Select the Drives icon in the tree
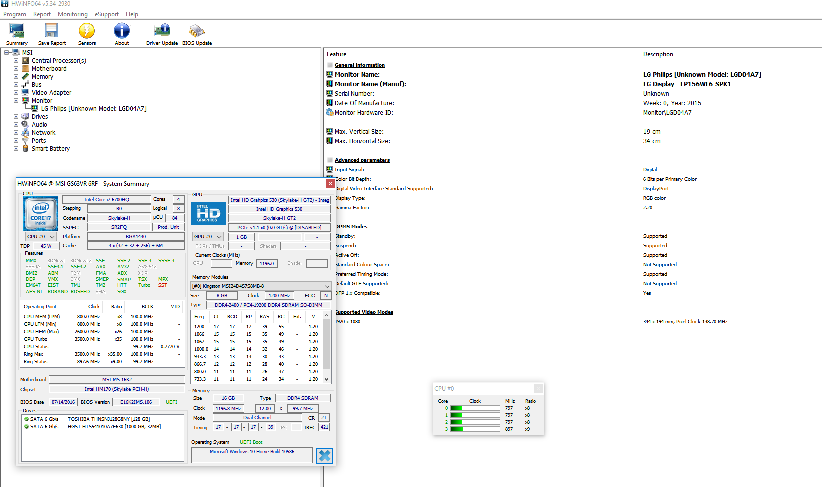 (25, 116)
